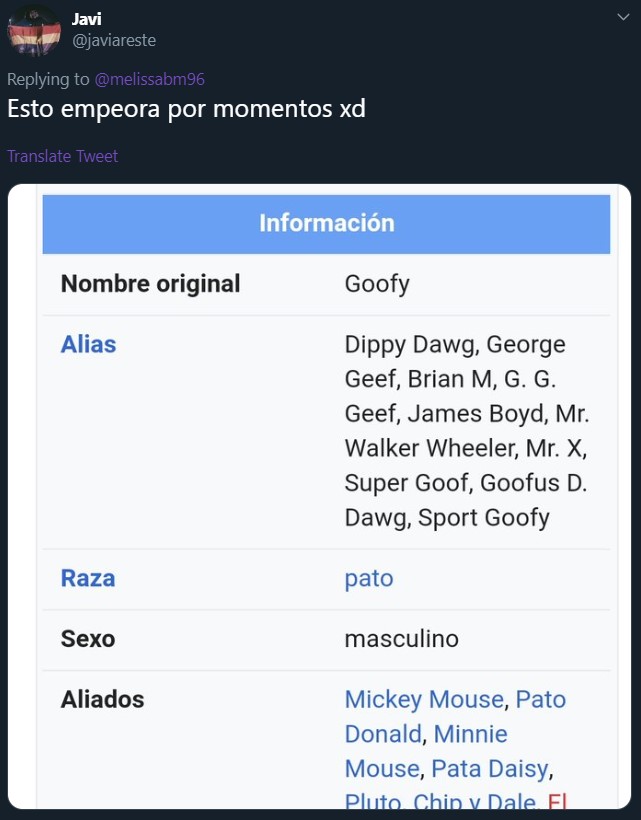Open Mickey Mouse ally link

coord(424,700)
